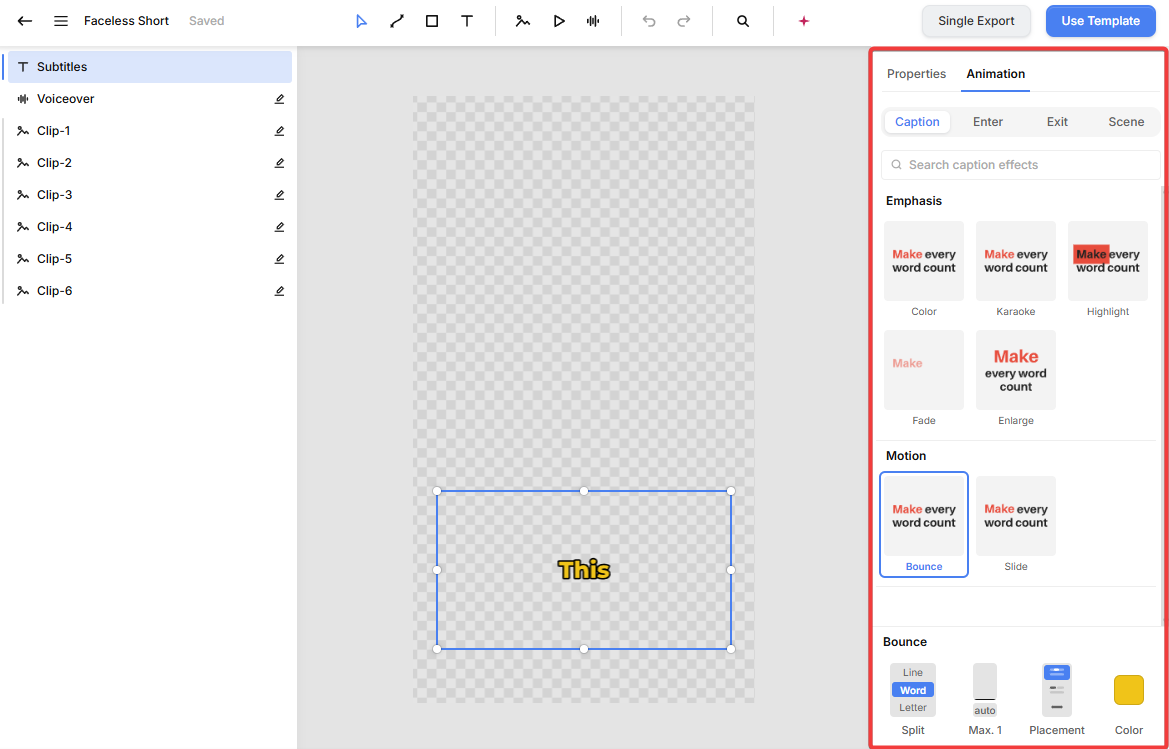Image resolution: width=1169 pixels, height=749 pixels.
Task: Click the red sparkle AI icon
Action: click(804, 21)
